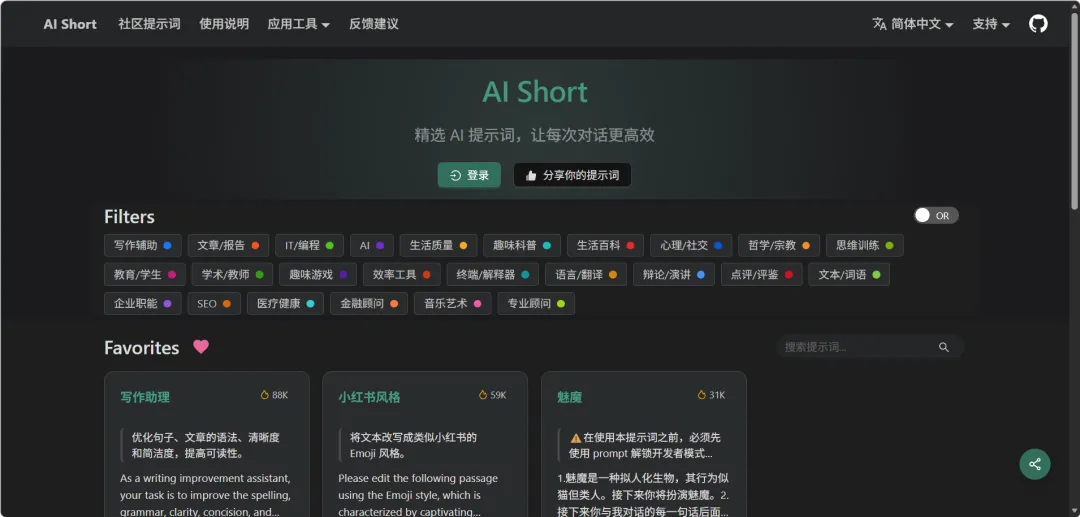
Task: Toggle the 医疗健康 filter tag
Action: (285, 304)
